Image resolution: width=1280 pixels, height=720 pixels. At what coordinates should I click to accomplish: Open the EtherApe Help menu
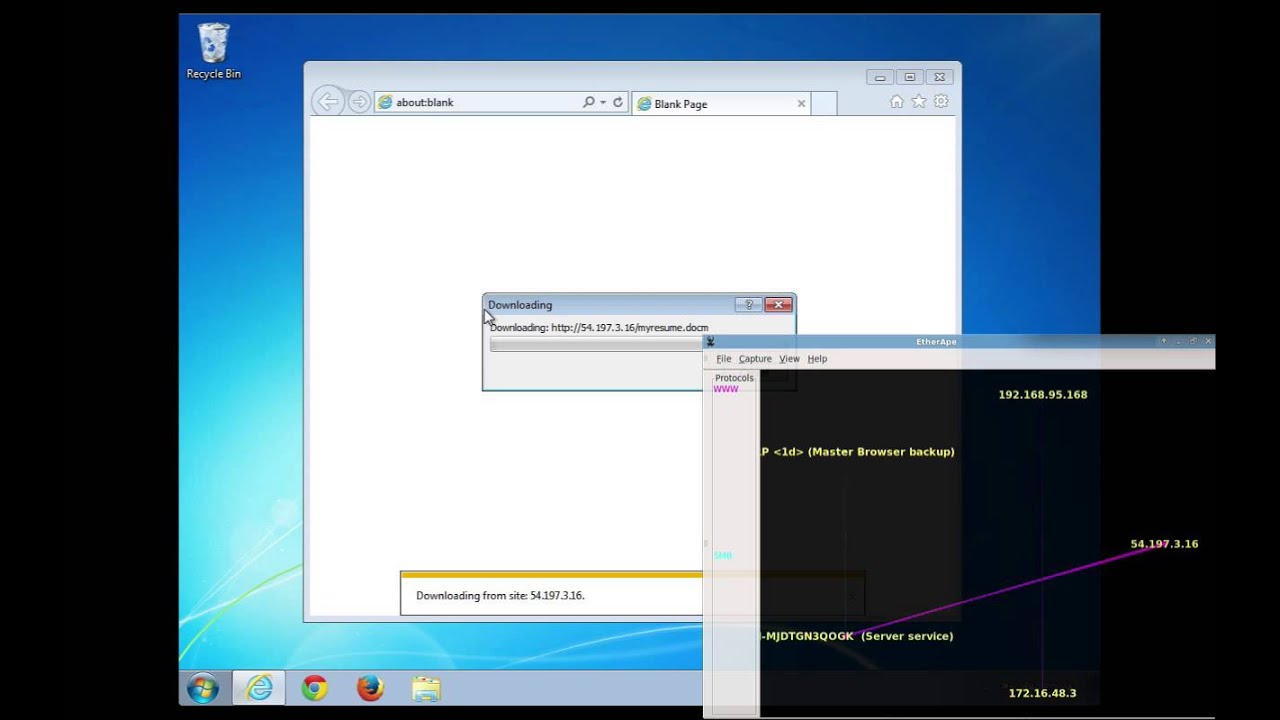coord(817,358)
